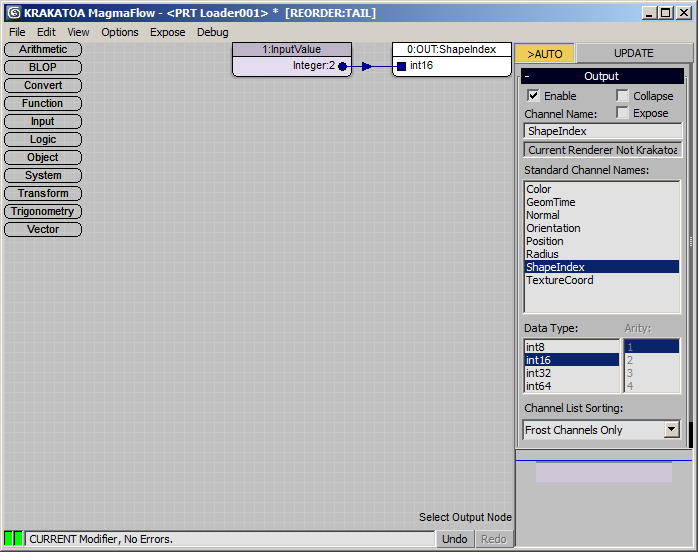Select int32 data type
Viewport: 698px width, 552px height.
point(572,373)
